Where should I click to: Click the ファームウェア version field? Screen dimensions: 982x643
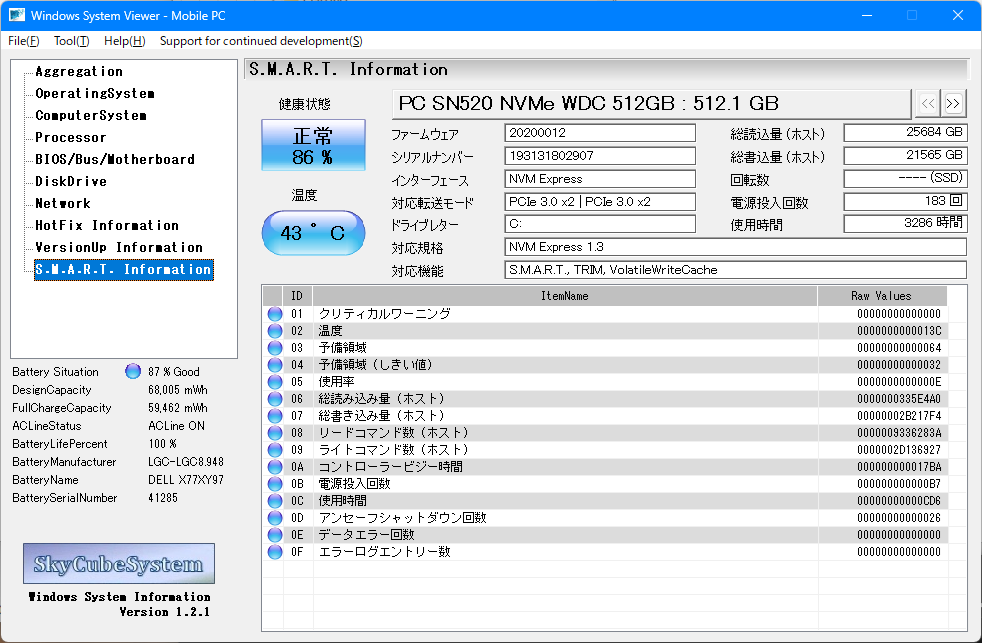pos(597,131)
